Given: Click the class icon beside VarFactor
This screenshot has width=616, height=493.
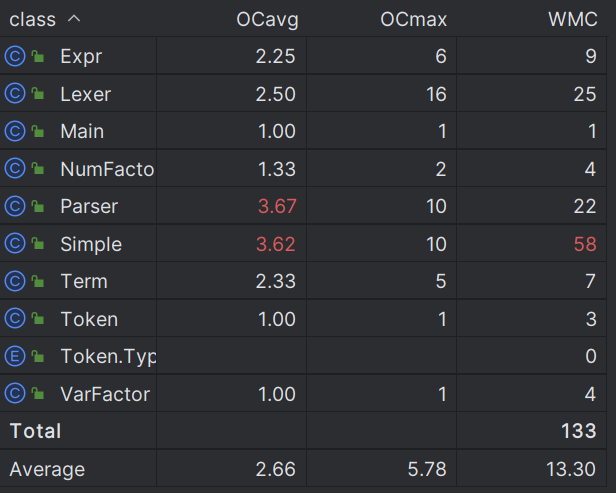Looking at the screenshot, I should (15, 394).
